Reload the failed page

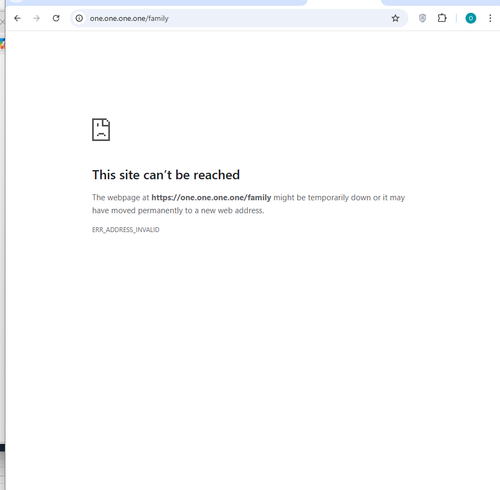[x=56, y=18]
